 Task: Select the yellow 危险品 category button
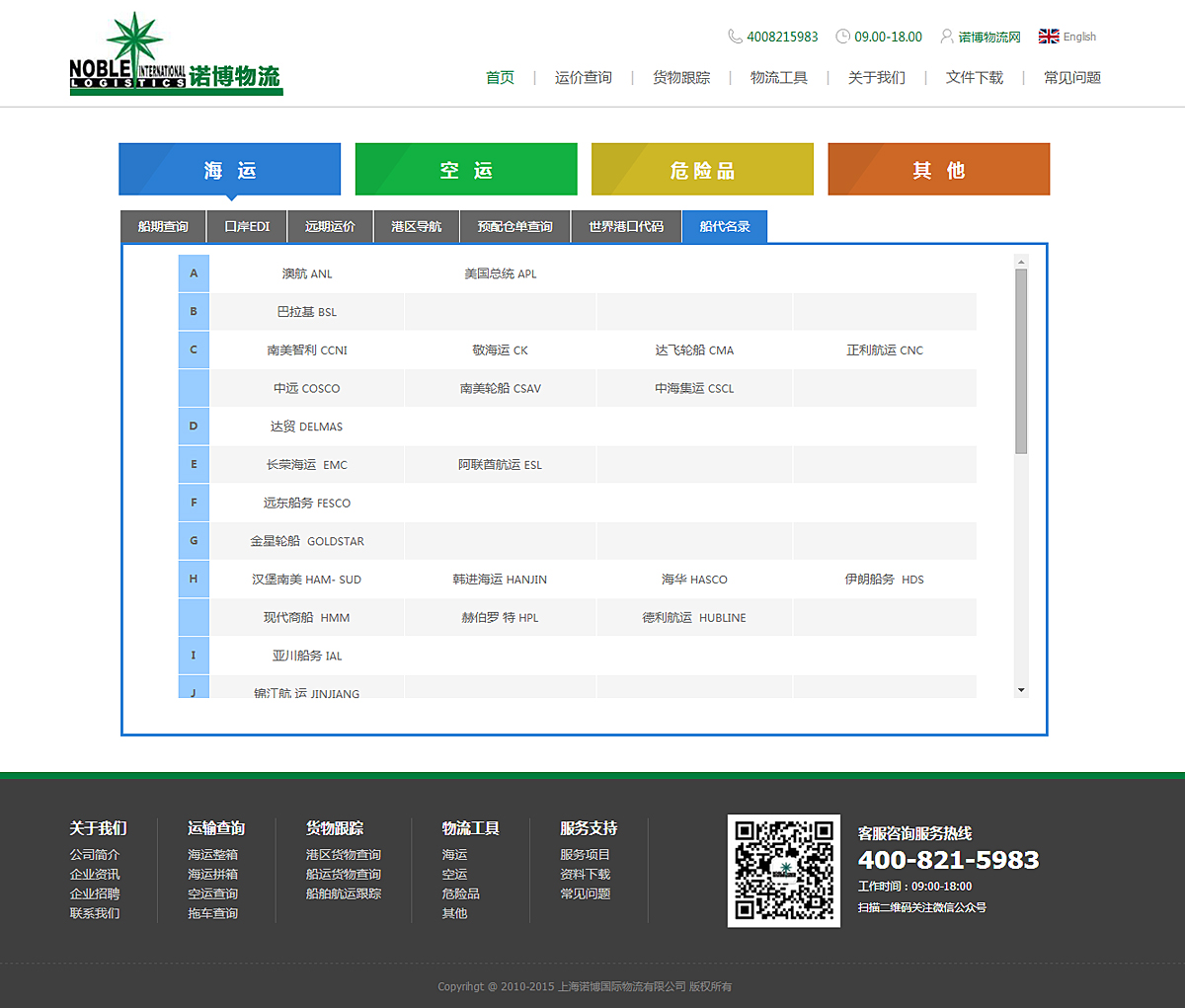pyautogui.click(x=702, y=169)
